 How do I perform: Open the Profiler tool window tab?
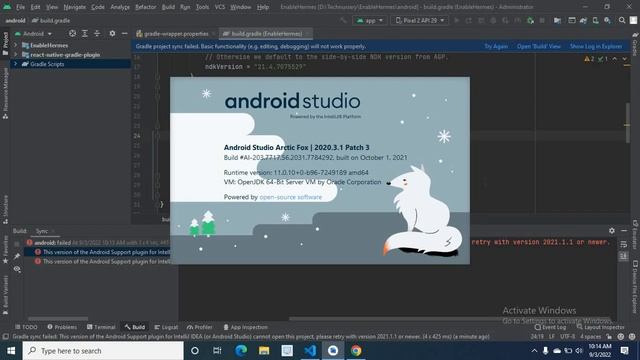point(200,327)
